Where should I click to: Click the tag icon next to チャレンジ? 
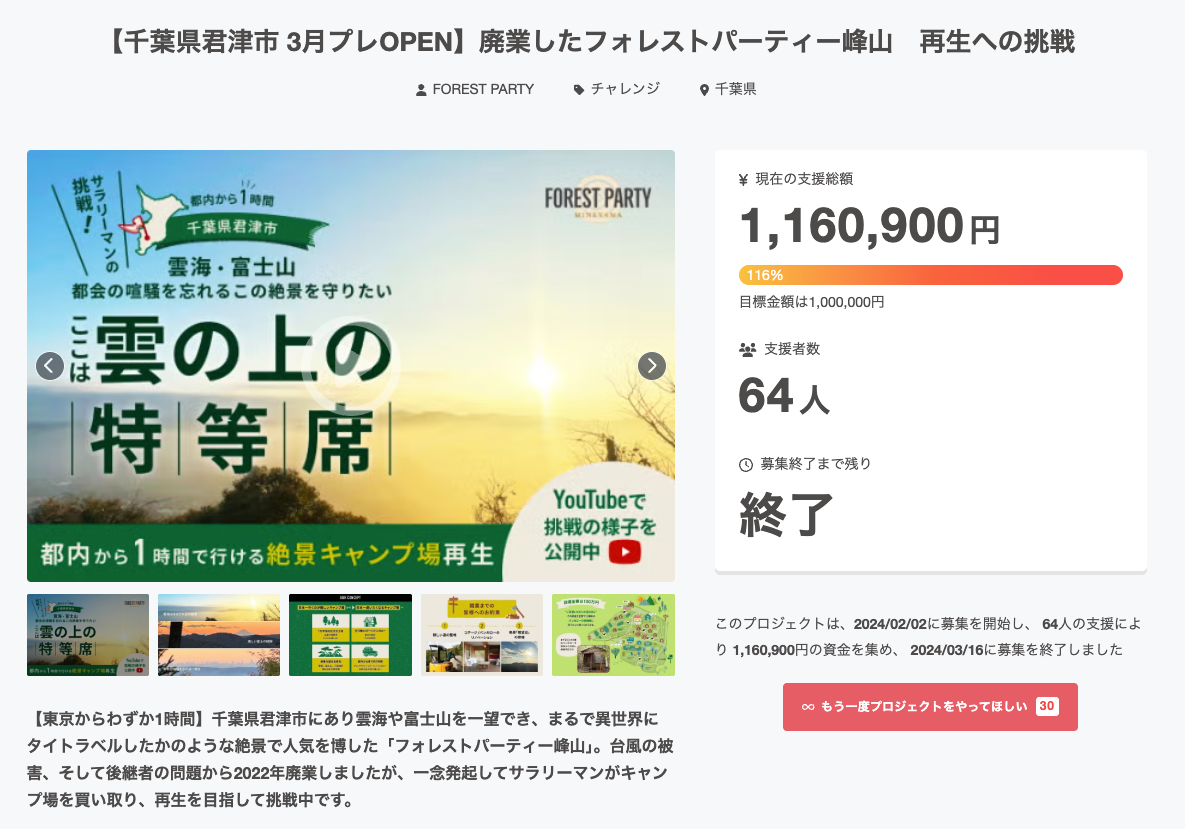(578, 90)
